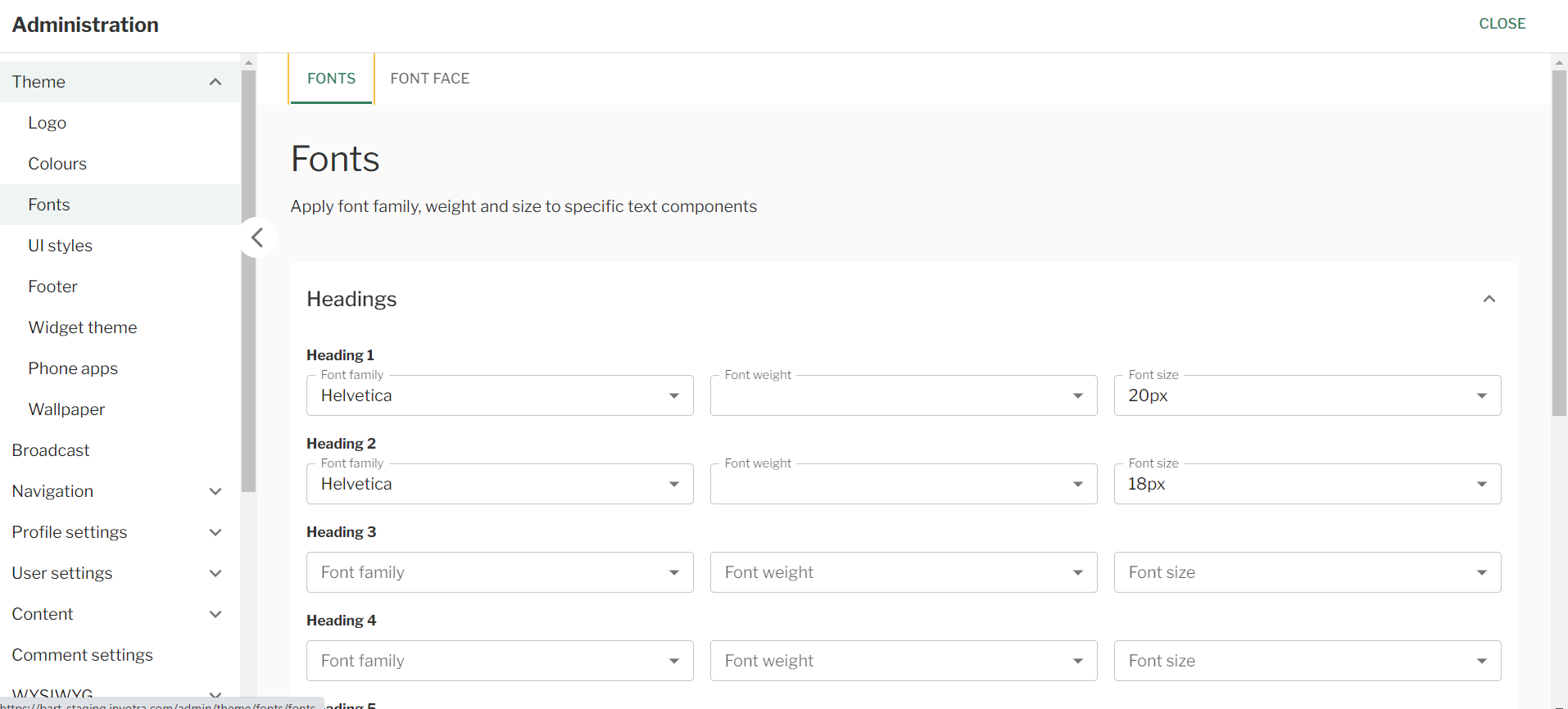The image size is (1568, 709).
Task: Collapse the Headings section chevron
Action: tap(1489, 299)
